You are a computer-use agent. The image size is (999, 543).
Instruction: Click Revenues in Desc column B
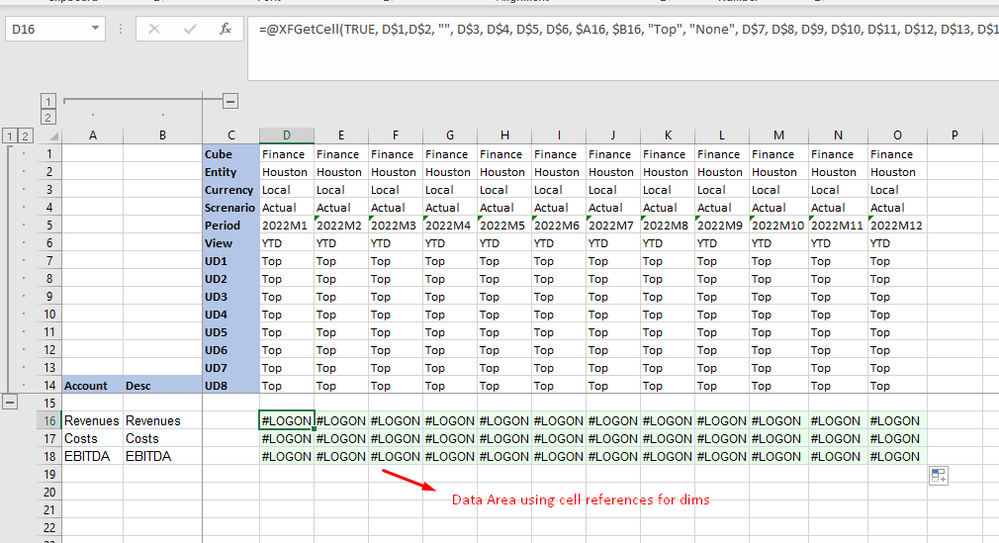(x=163, y=421)
